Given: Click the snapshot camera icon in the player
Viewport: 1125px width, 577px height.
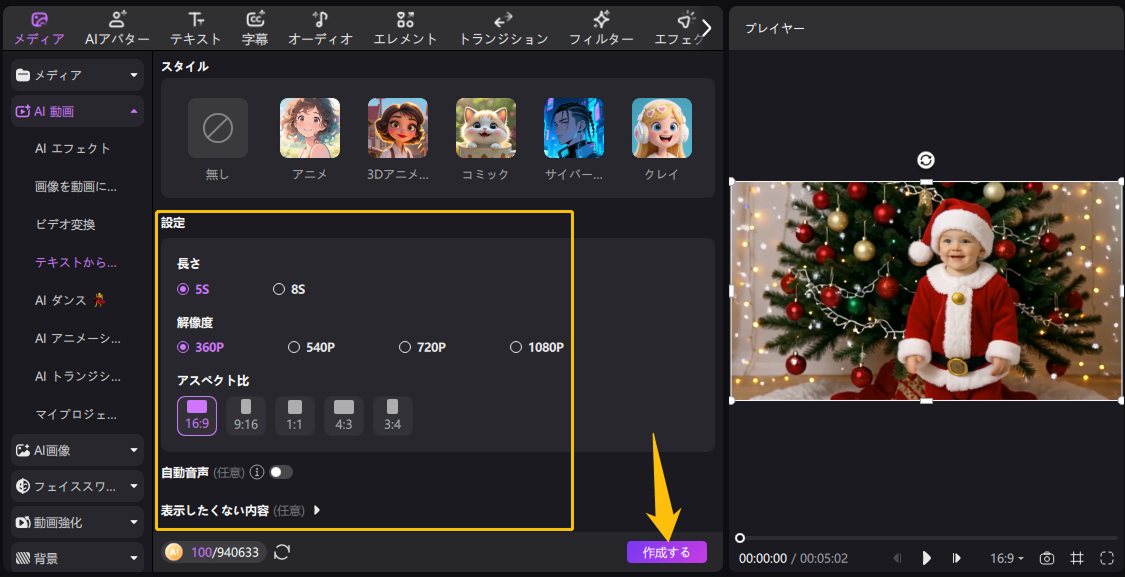Looking at the screenshot, I should coord(1045,558).
